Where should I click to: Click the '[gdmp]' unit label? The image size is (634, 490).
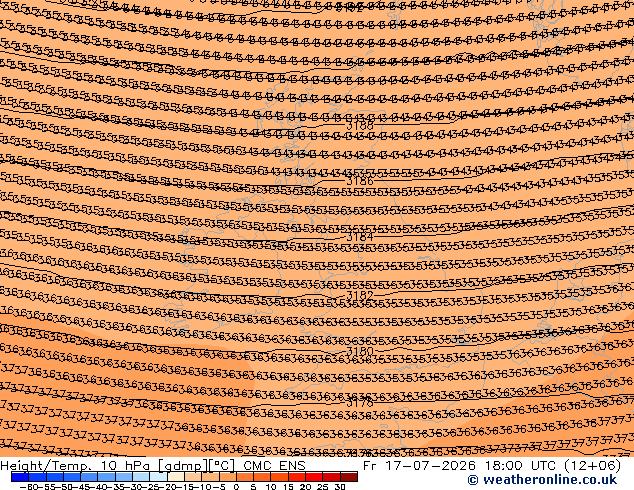[x=182, y=466]
